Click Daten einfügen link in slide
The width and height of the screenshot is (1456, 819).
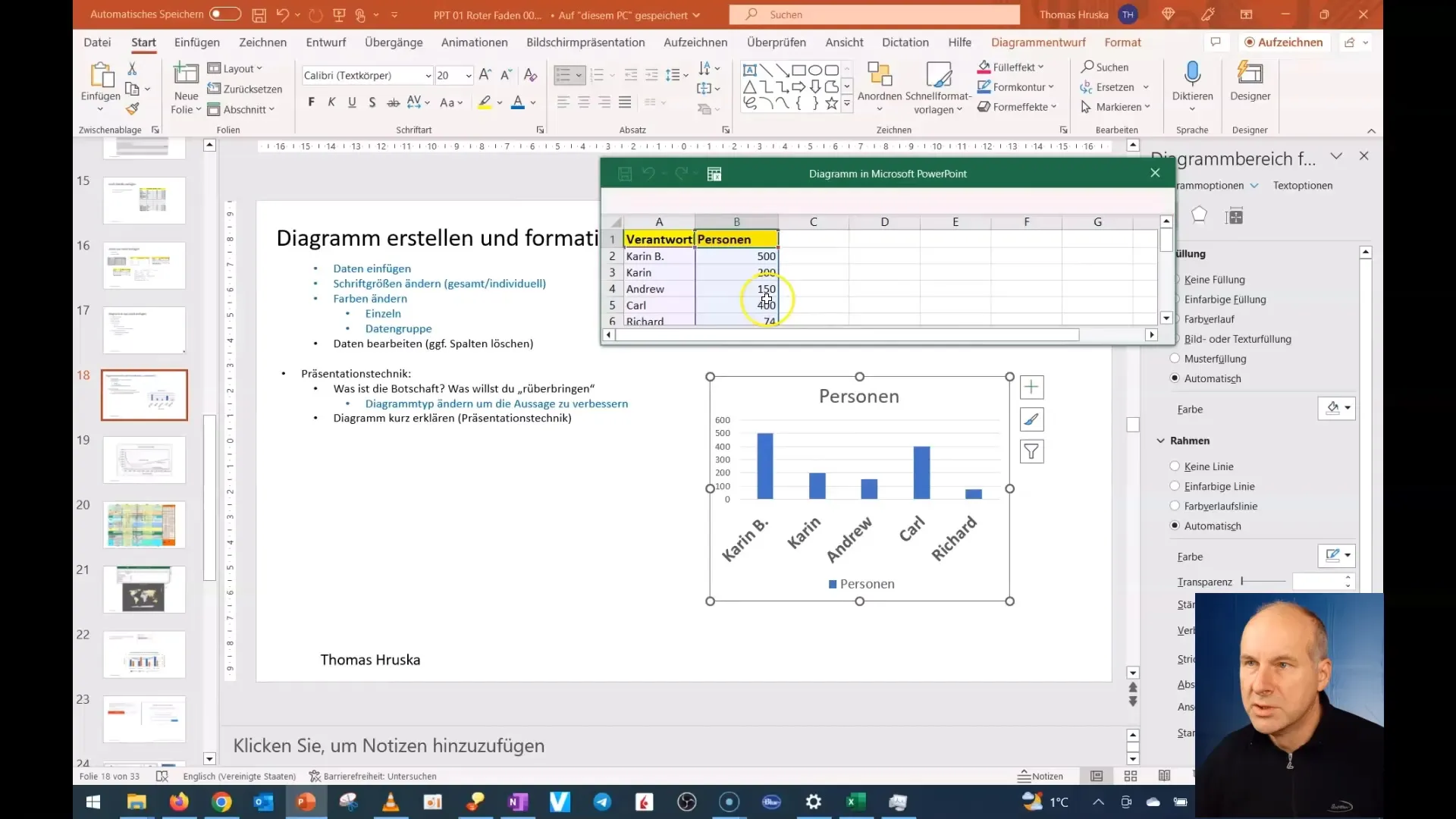[372, 268]
